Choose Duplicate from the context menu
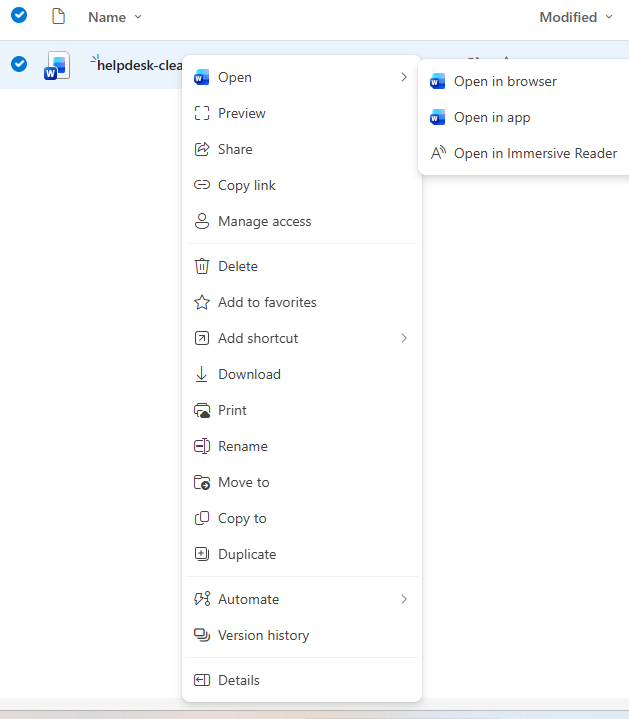This screenshot has height=719, width=629. click(x=302, y=554)
